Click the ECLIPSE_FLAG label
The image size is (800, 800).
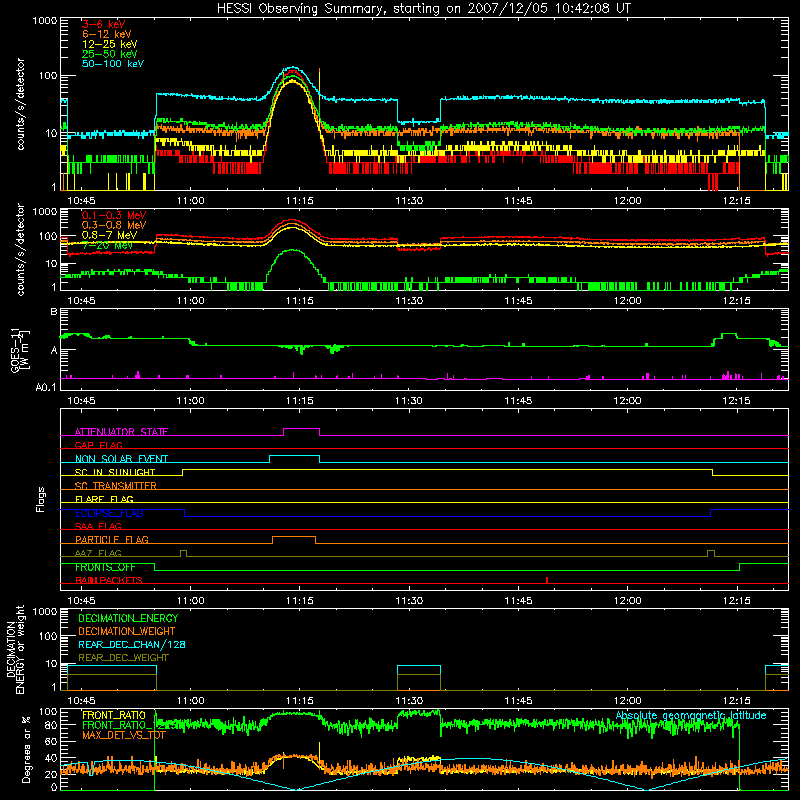(x=109, y=513)
